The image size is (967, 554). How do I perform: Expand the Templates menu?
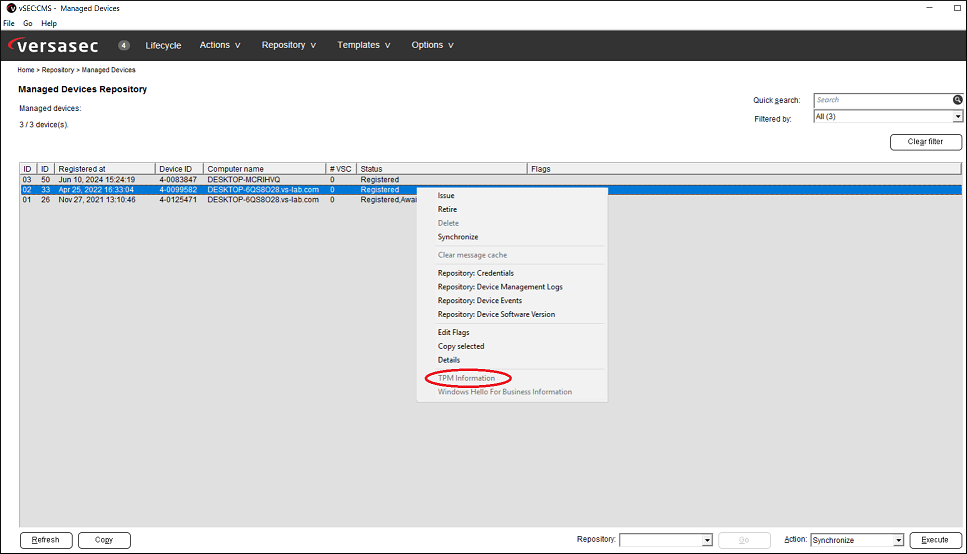[x=364, y=45]
